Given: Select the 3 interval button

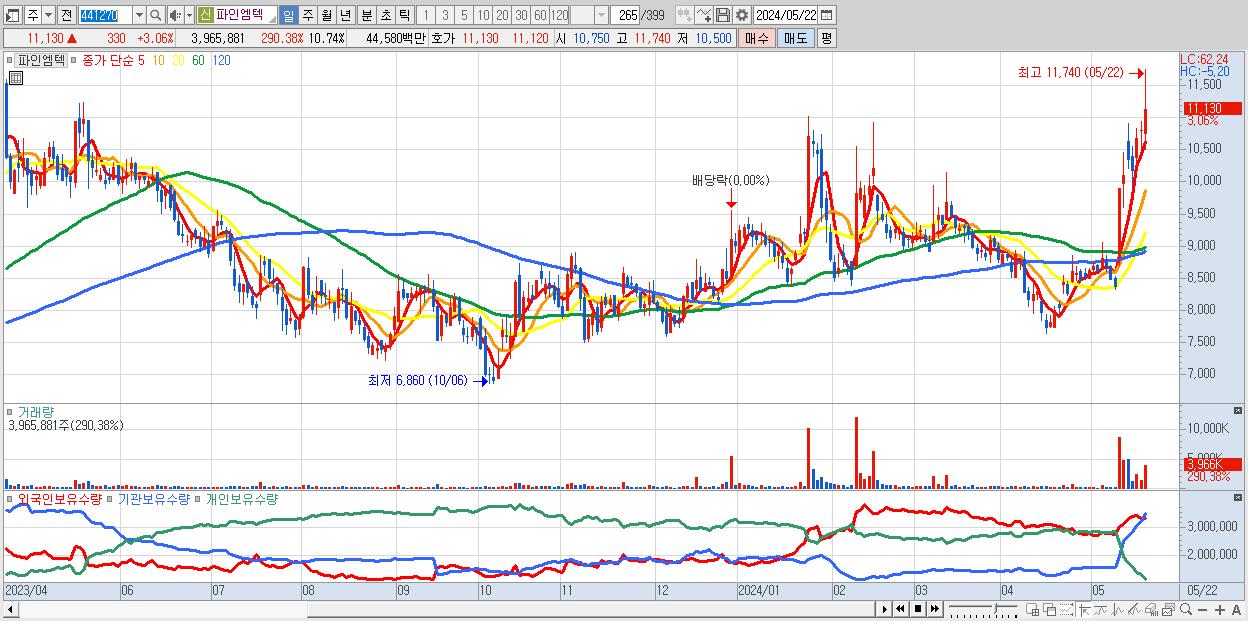Looking at the screenshot, I should click(445, 15).
